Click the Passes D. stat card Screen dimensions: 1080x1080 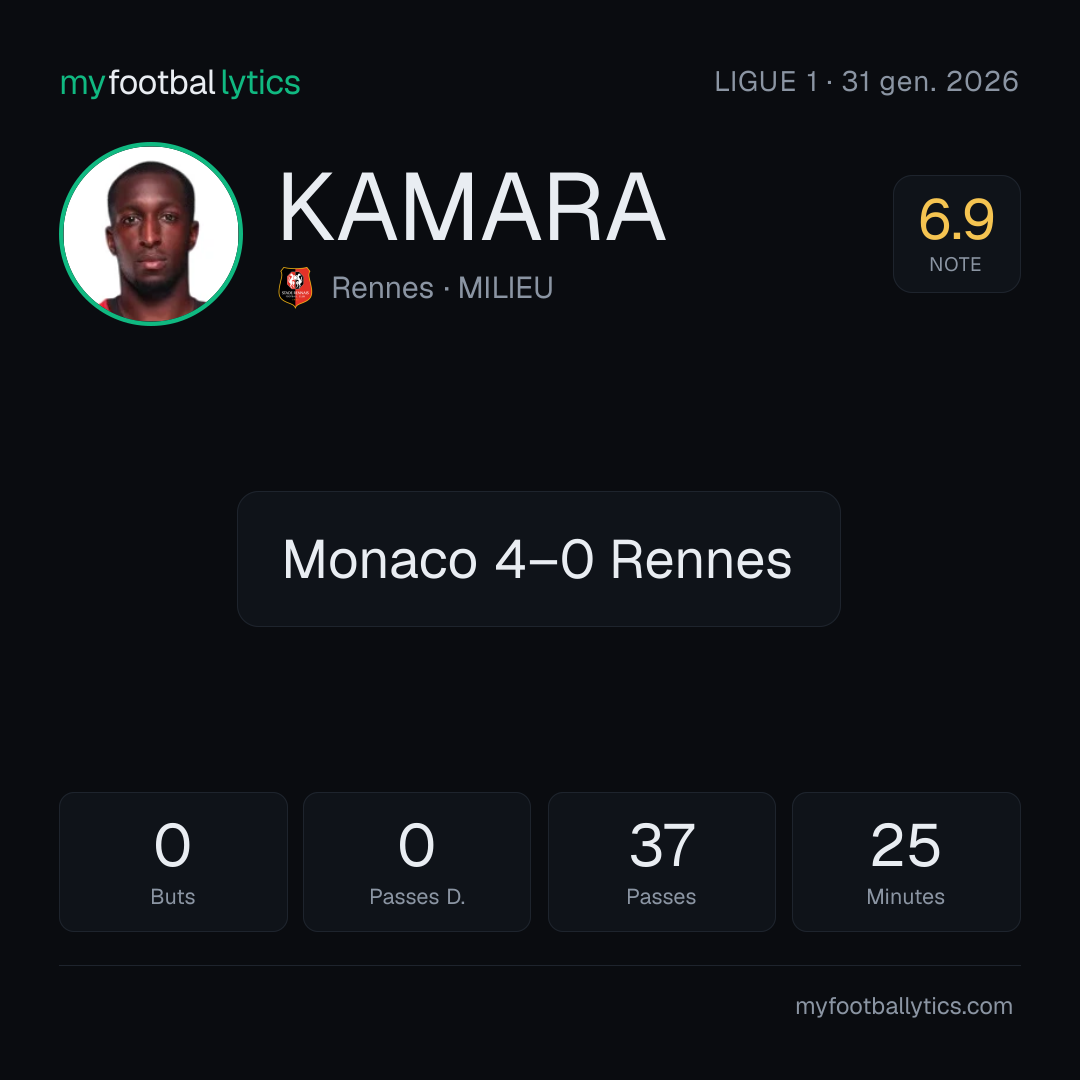tap(417, 862)
